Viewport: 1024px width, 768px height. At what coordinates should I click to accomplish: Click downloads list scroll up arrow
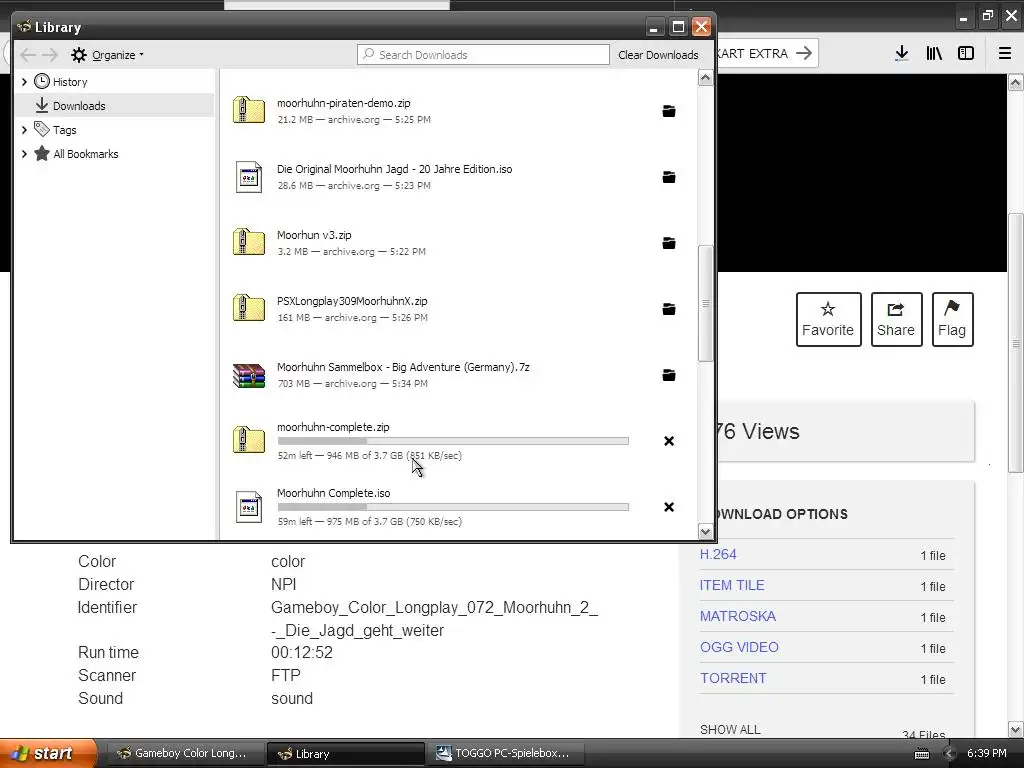point(705,78)
